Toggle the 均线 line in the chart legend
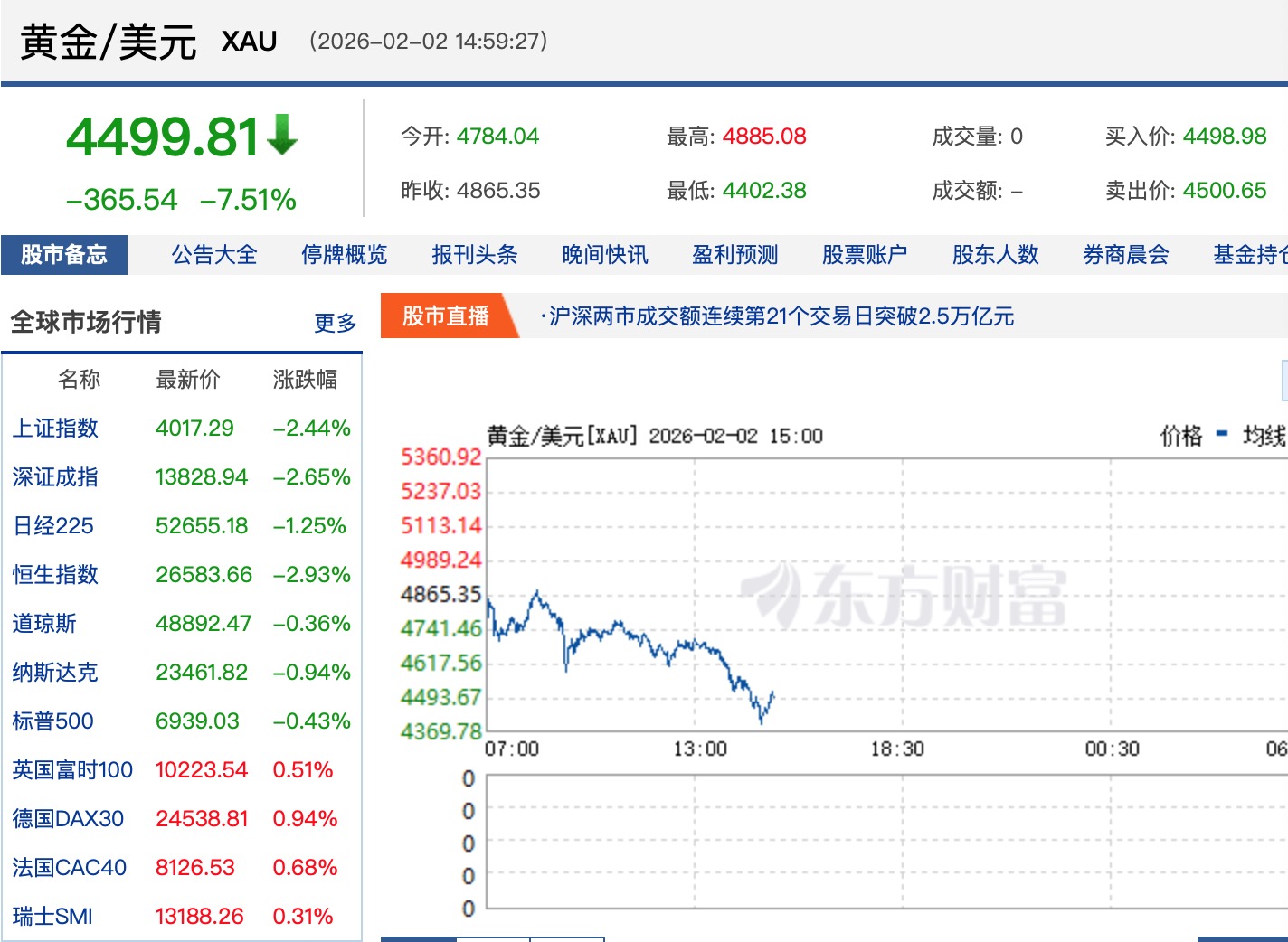 [x=1264, y=435]
